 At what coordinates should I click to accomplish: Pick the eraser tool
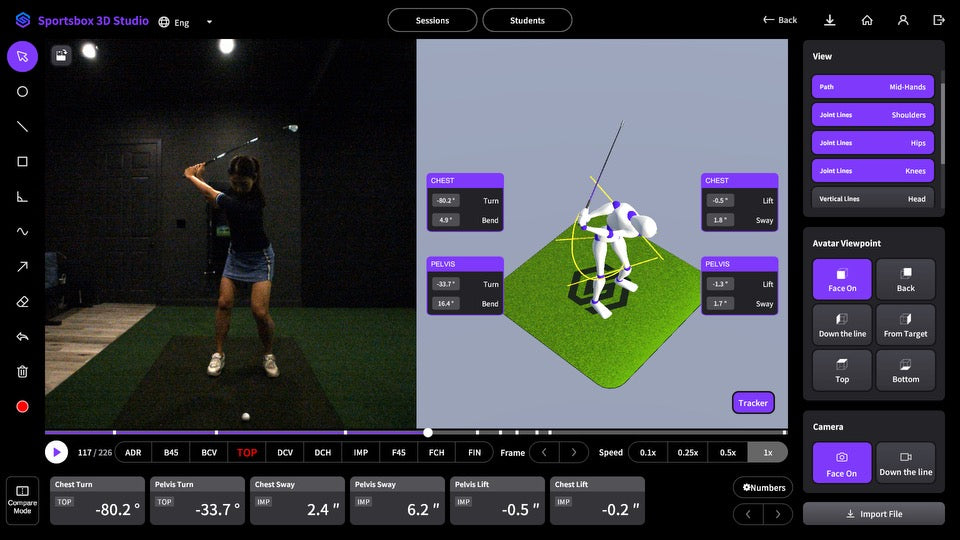coord(22,302)
